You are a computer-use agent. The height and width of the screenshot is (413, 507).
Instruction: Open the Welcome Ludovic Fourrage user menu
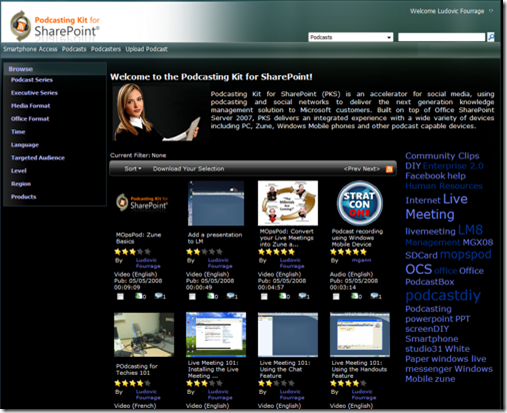[451, 11]
